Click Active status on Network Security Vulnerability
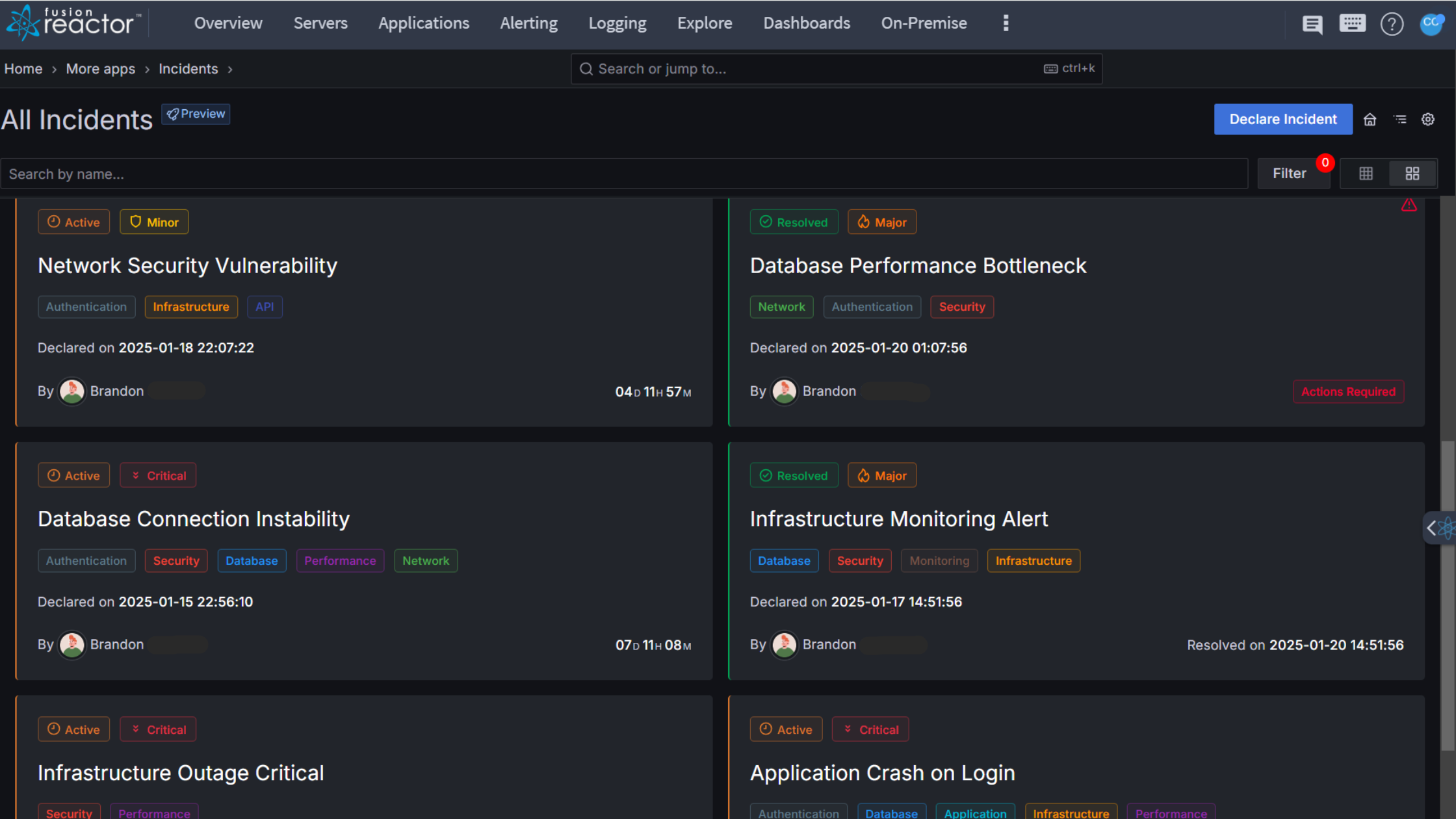 tap(73, 222)
